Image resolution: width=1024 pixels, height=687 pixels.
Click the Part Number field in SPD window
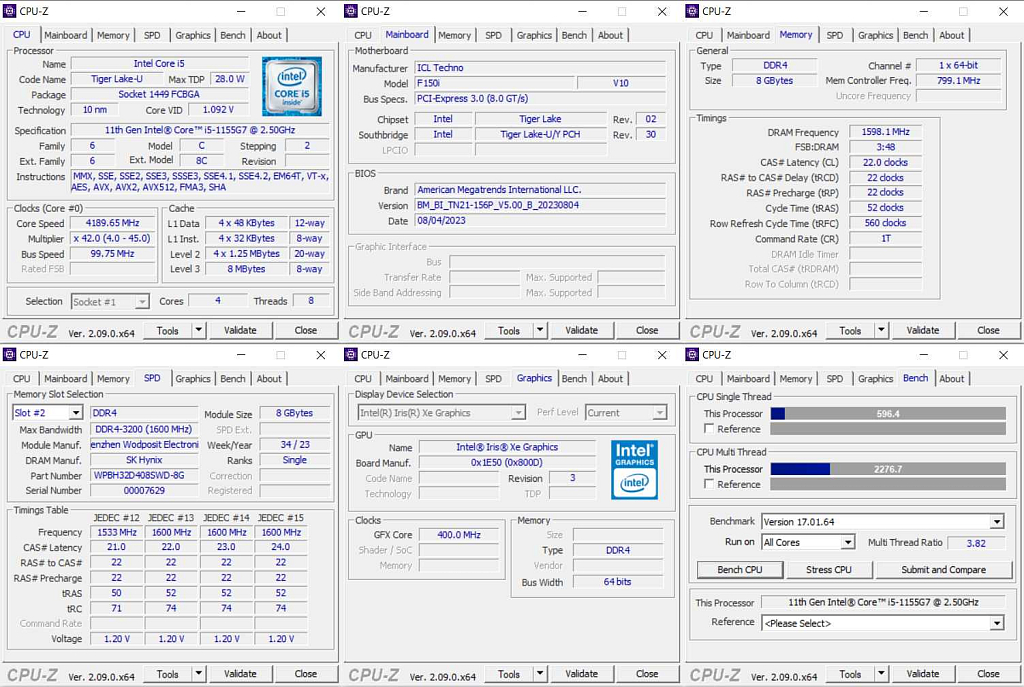(144, 476)
